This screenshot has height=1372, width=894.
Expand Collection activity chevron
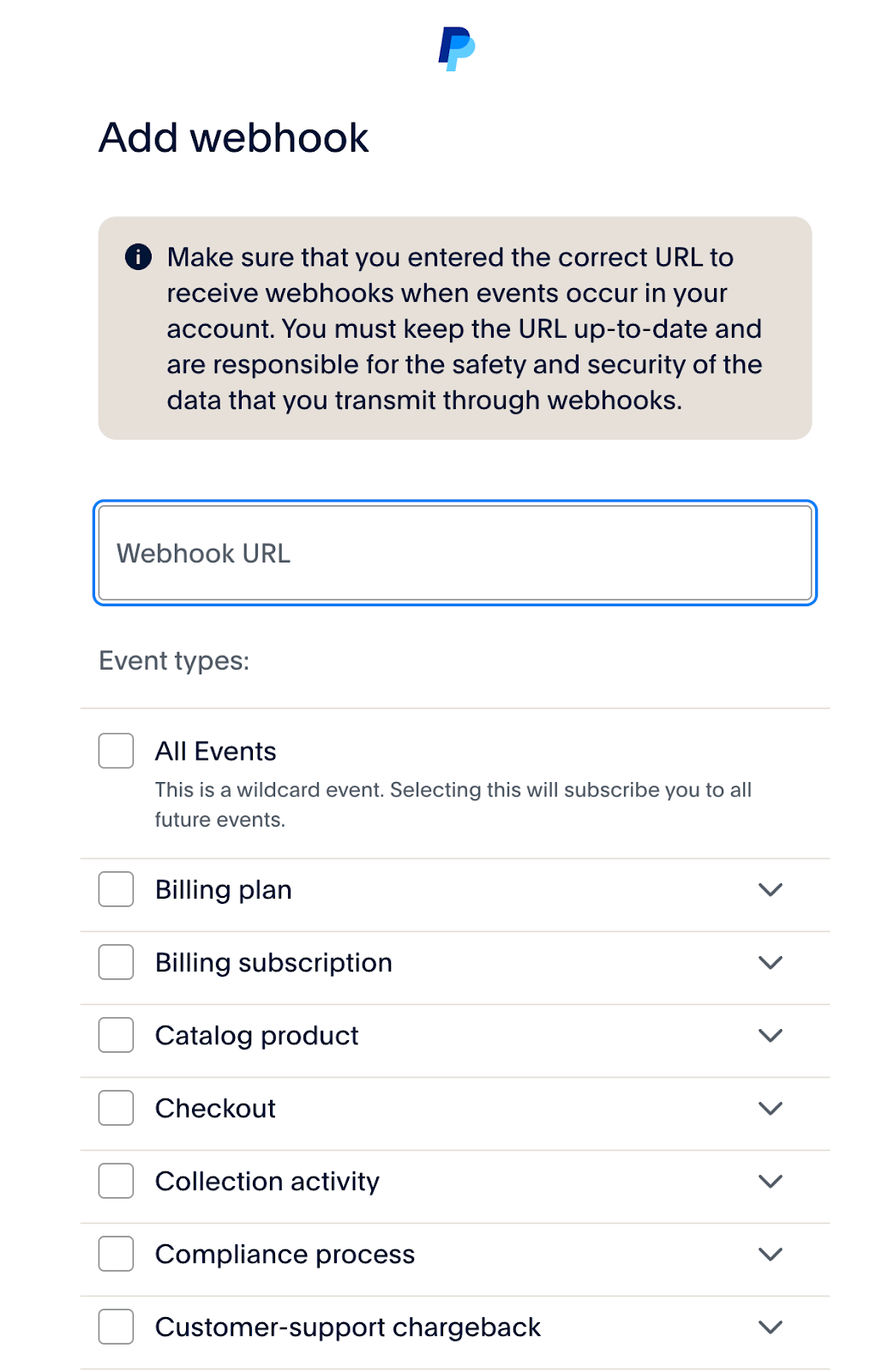pos(771,1182)
